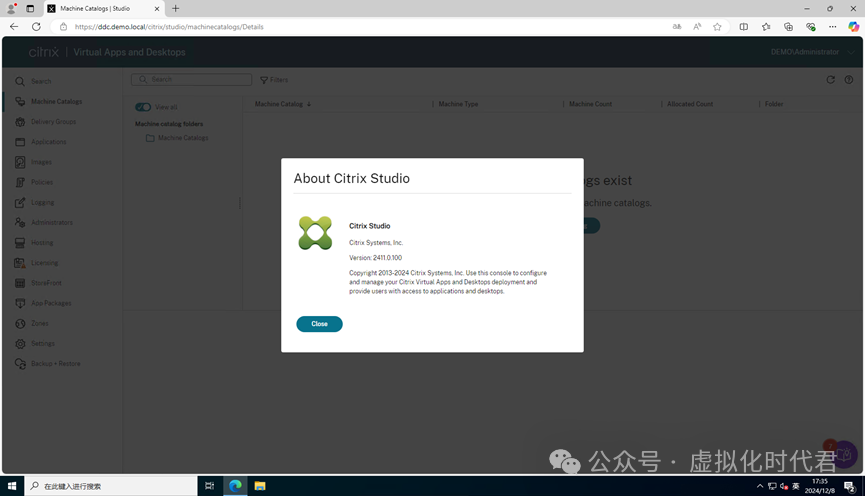
Task: Open the Windows Start menu
Action: [x=12, y=486]
